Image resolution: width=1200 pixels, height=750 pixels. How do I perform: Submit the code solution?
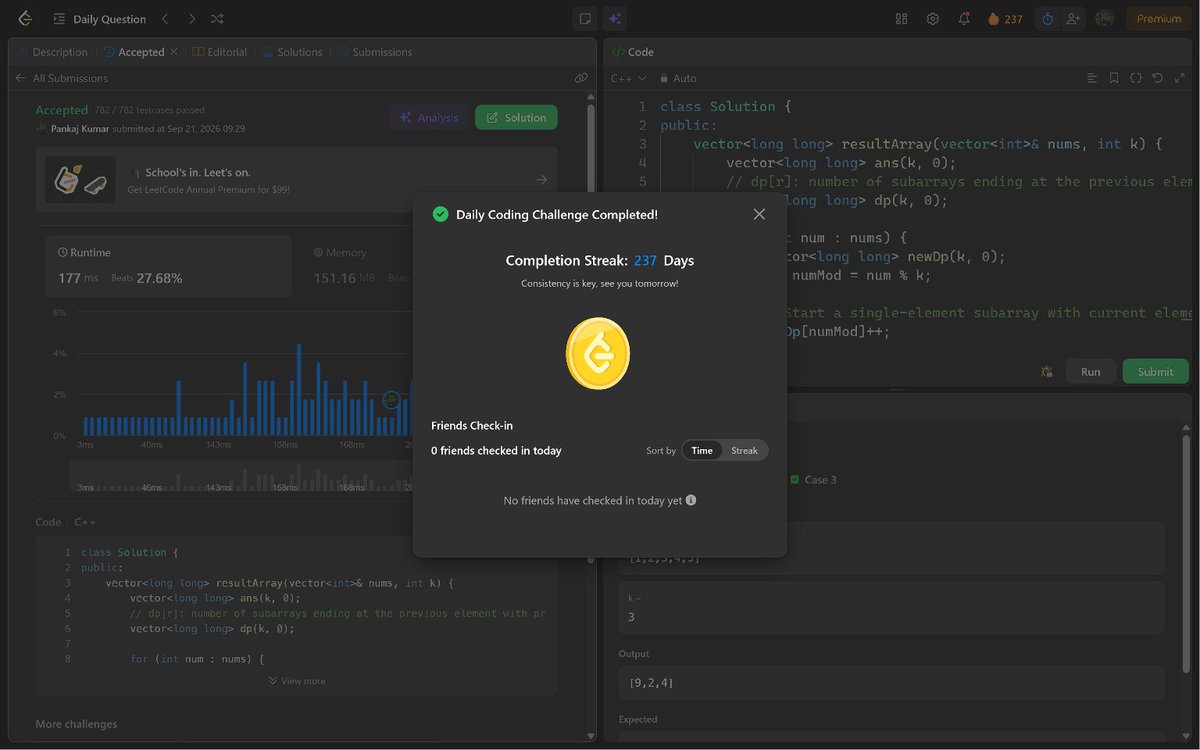(x=1155, y=371)
